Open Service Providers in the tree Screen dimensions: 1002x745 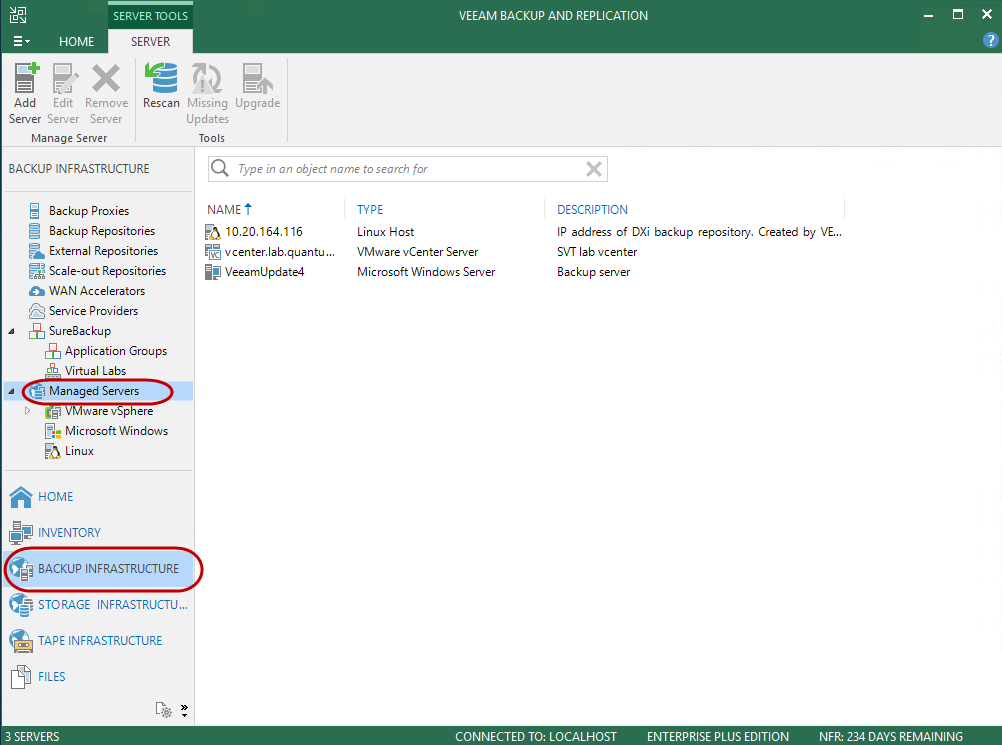click(x=93, y=311)
